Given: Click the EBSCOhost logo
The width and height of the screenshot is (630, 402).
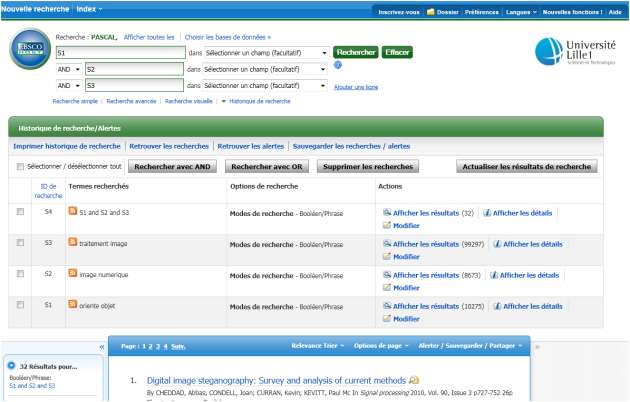Looking at the screenshot, I should [30, 49].
